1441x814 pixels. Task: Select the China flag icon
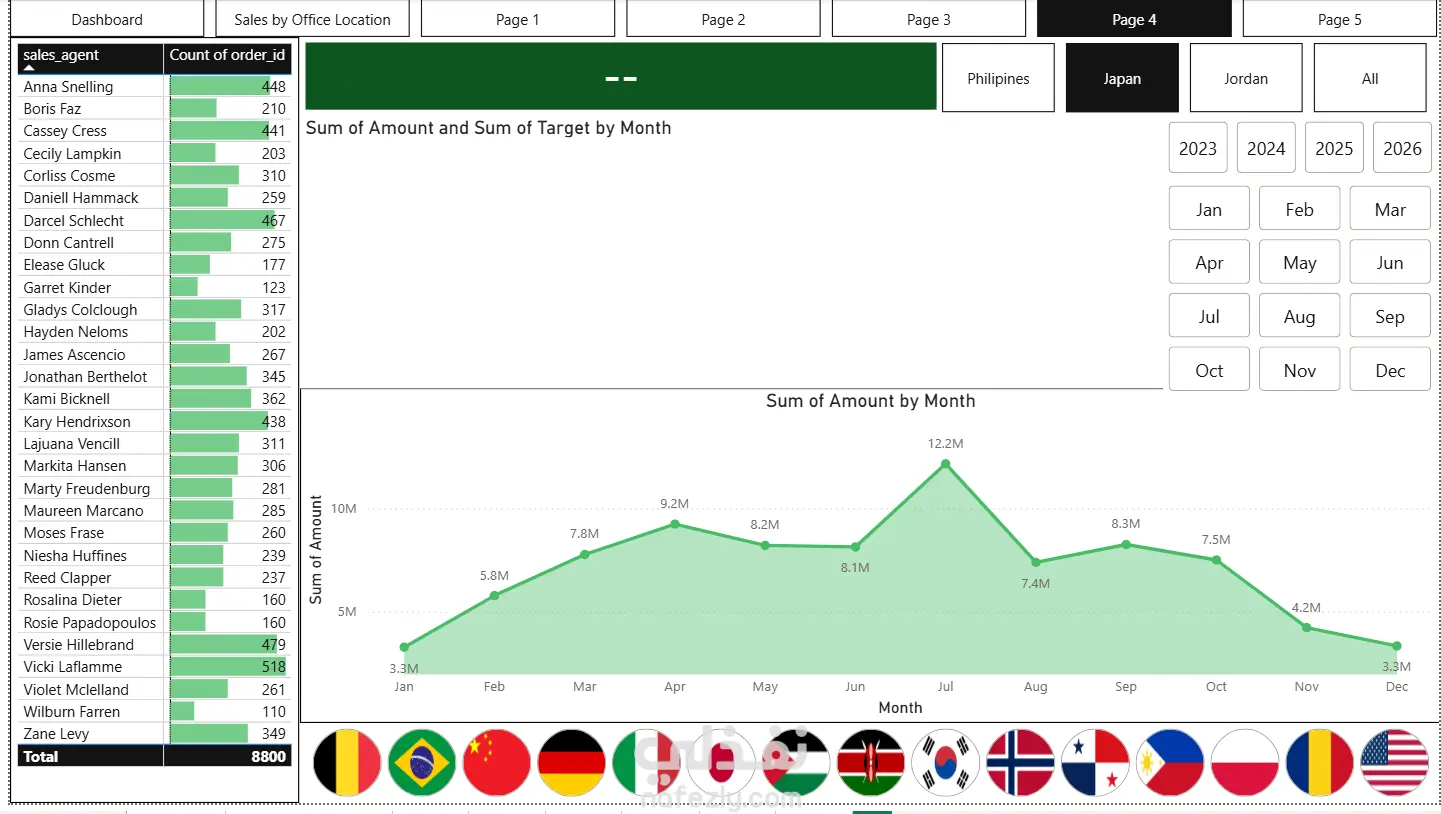(x=497, y=763)
